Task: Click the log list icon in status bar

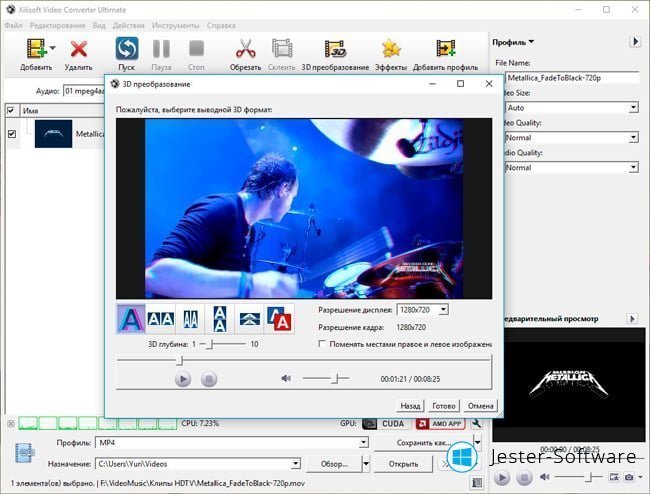Action: tap(477, 482)
